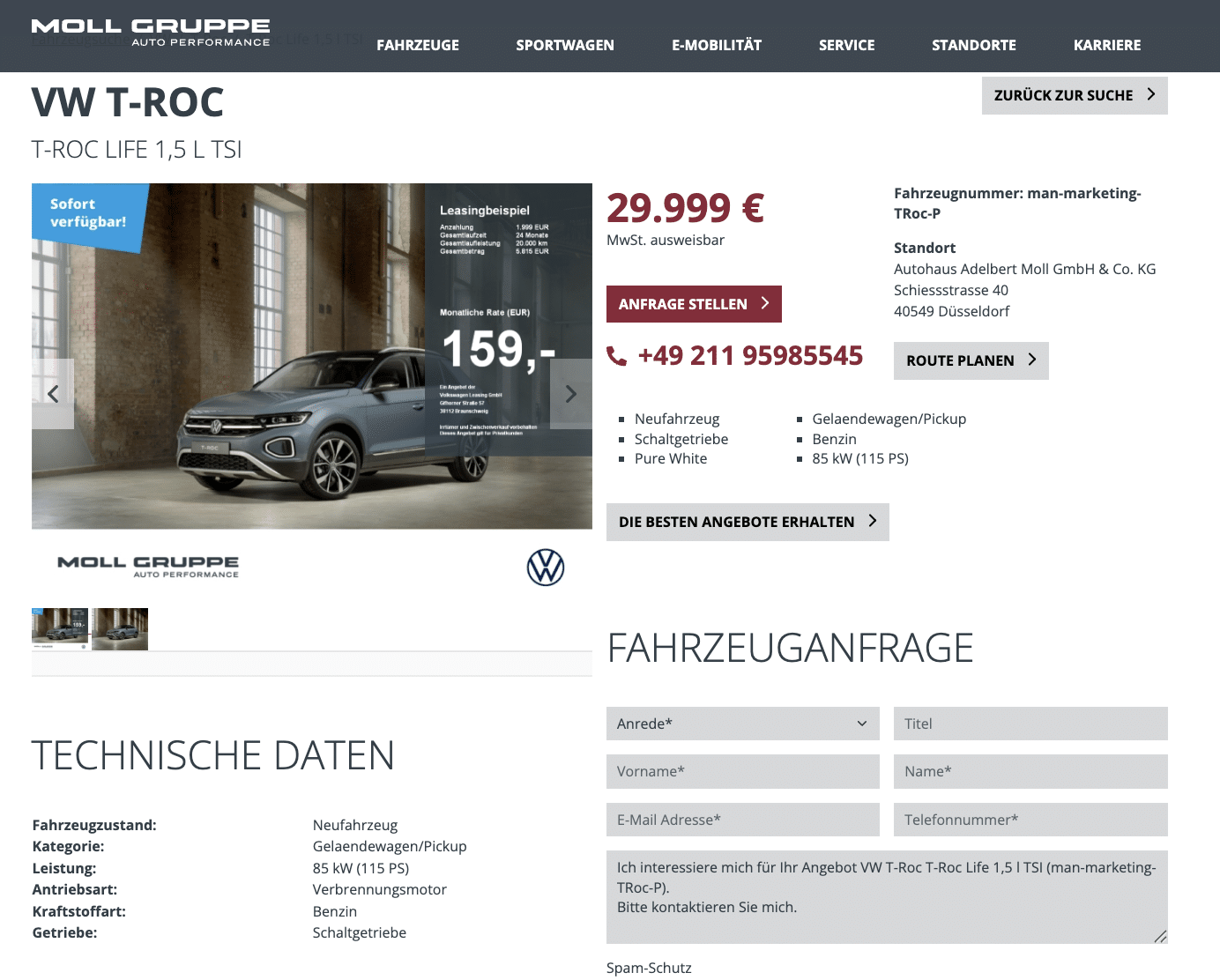Click the Route planen button

click(x=971, y=360)
